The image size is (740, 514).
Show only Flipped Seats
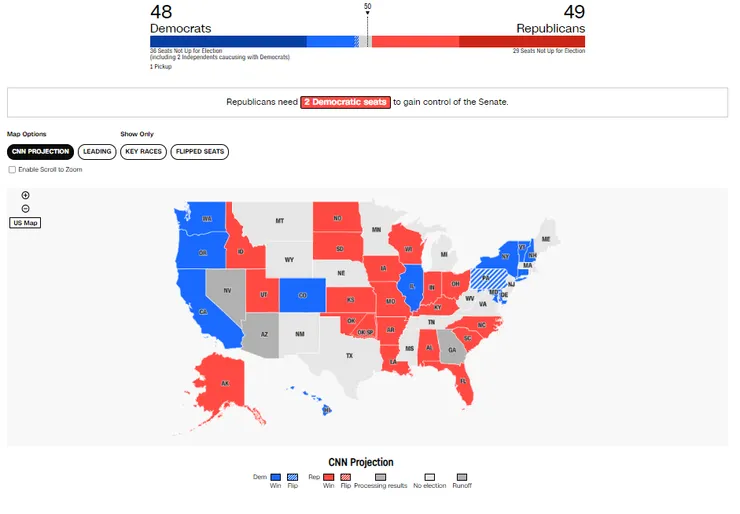(200, 152)
